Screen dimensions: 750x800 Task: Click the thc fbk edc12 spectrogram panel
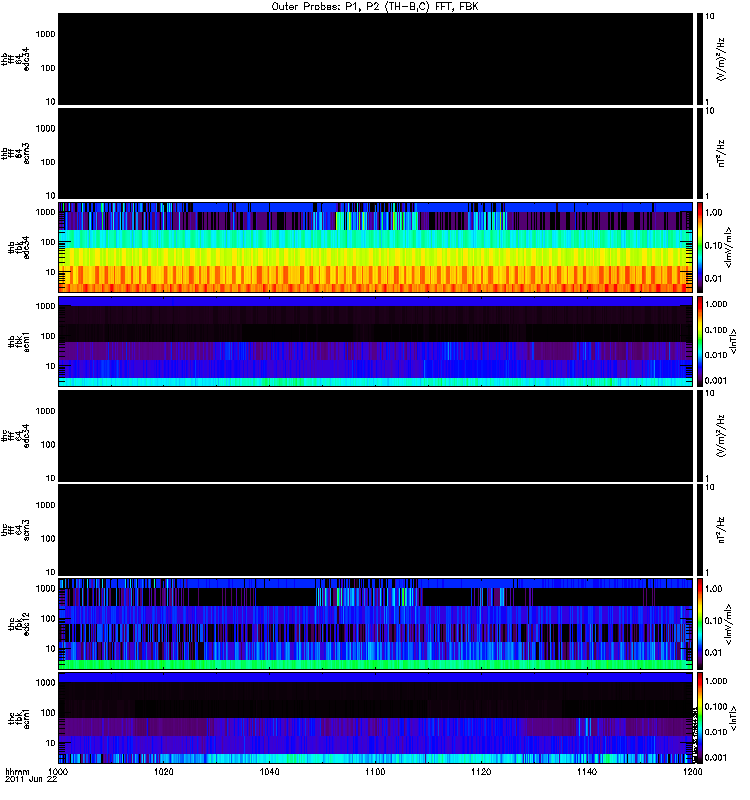tap(376, 624)
